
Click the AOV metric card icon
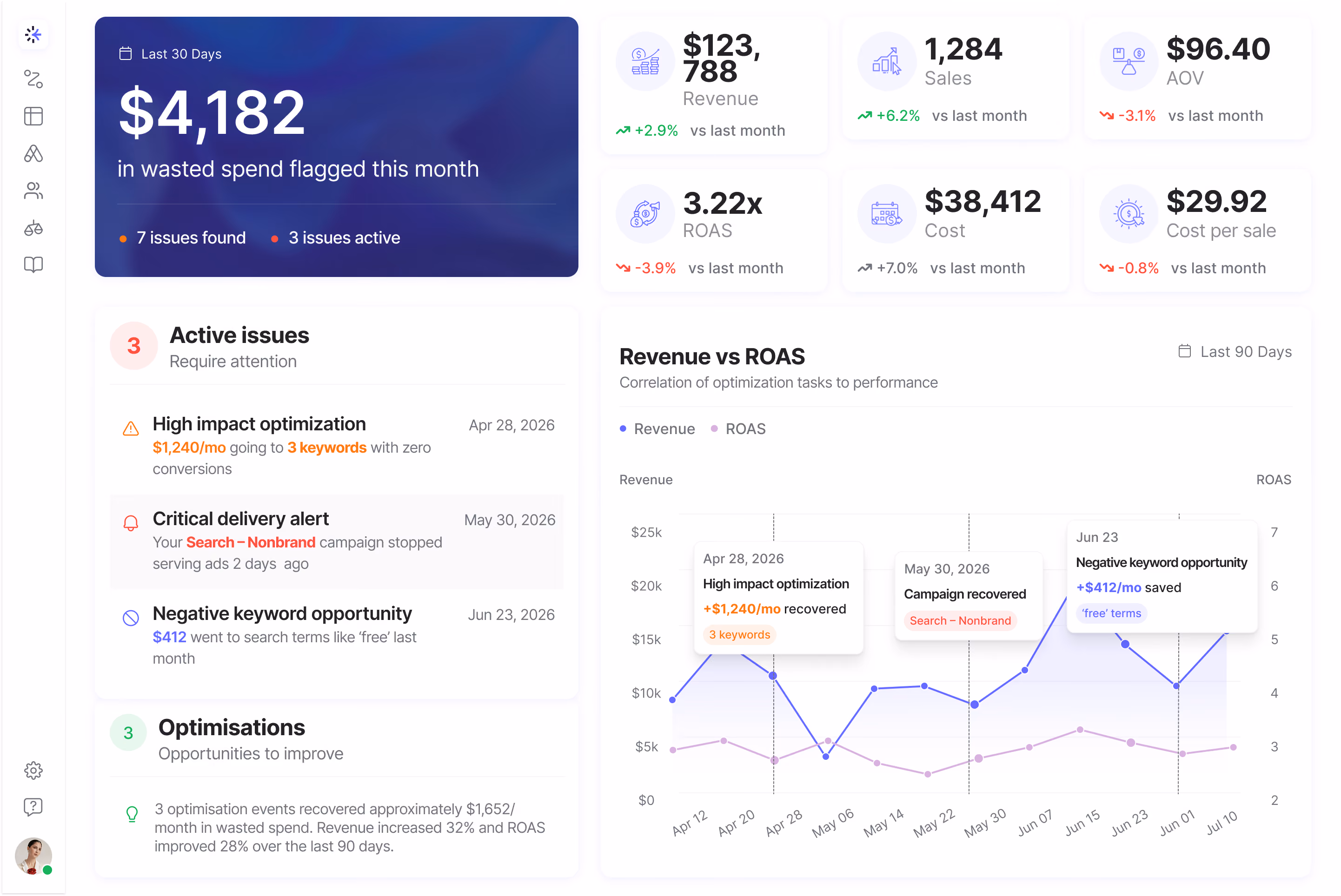click(1129, 61)
